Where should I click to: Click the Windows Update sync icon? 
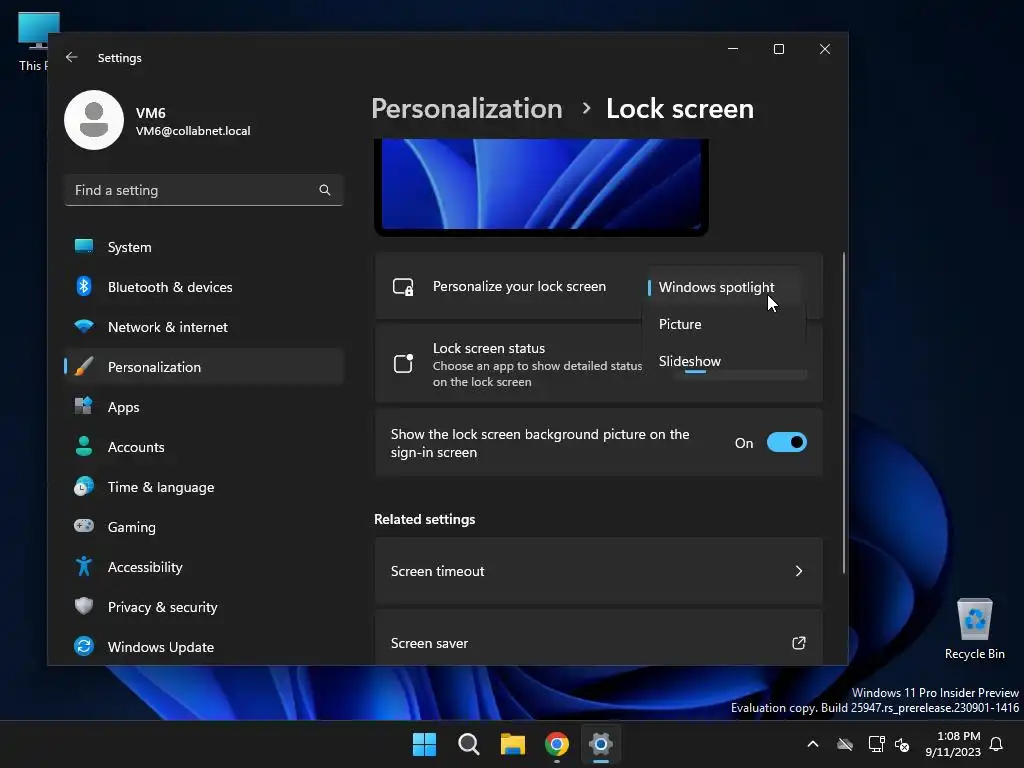tap(84, 646)
